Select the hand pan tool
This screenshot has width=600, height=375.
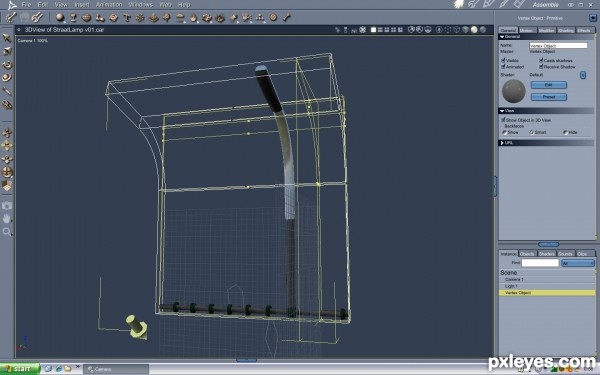[7, 218]
